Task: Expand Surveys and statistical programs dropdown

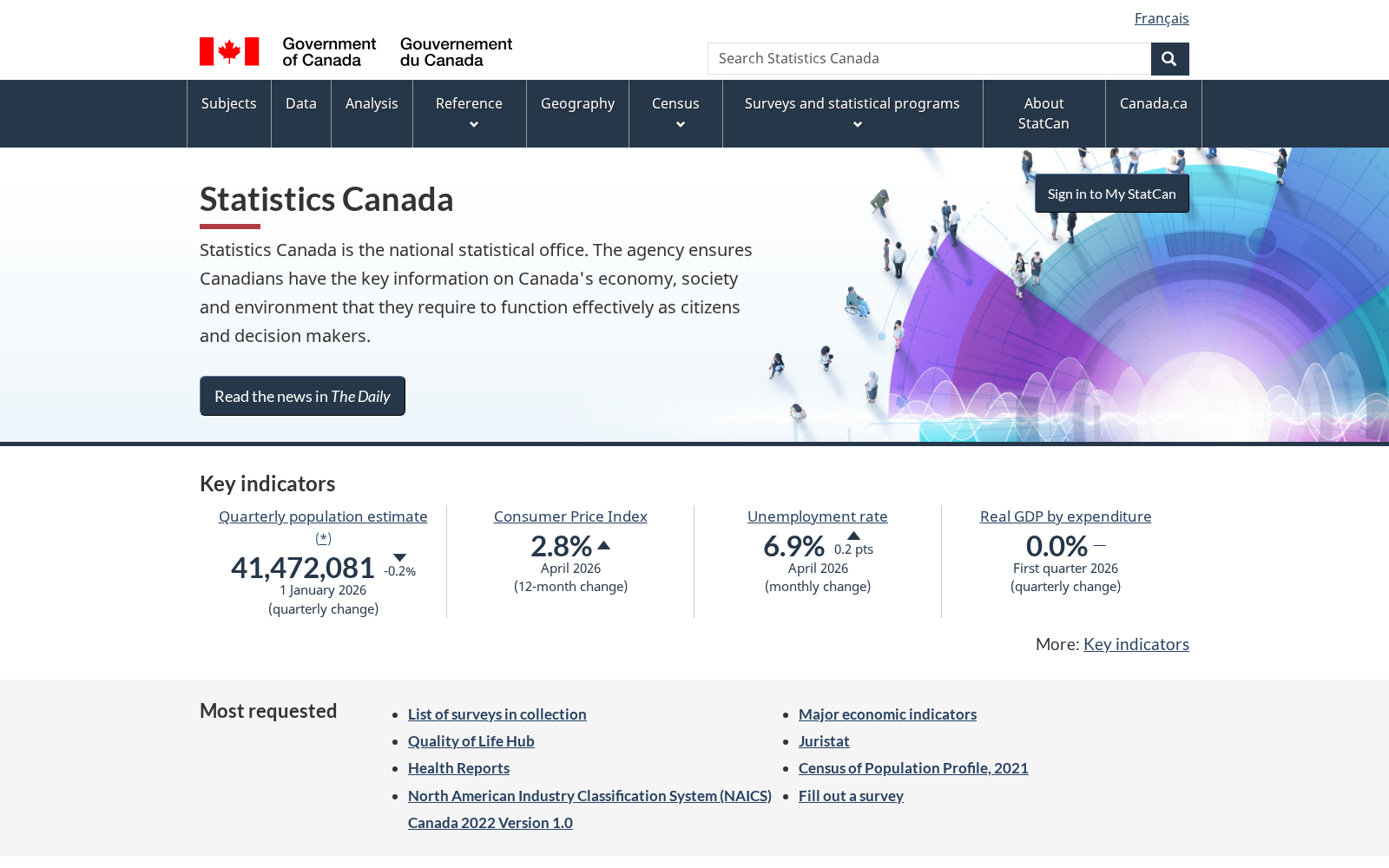Action: pyautogui.click(x=852, y=114)
